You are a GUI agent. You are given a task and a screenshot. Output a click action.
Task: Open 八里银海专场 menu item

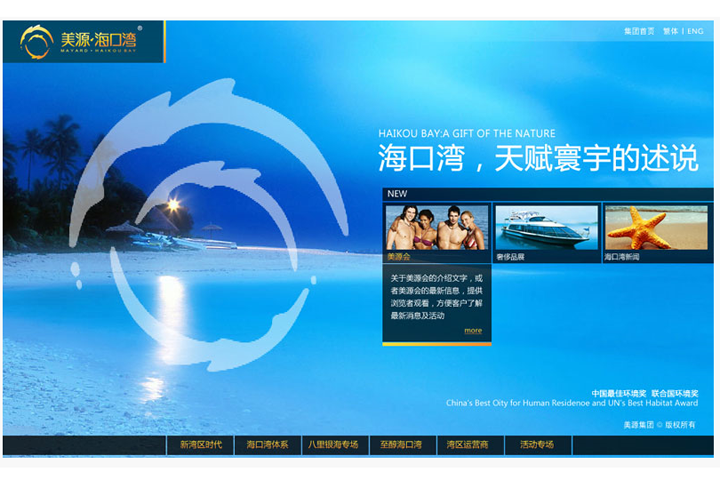333,445
